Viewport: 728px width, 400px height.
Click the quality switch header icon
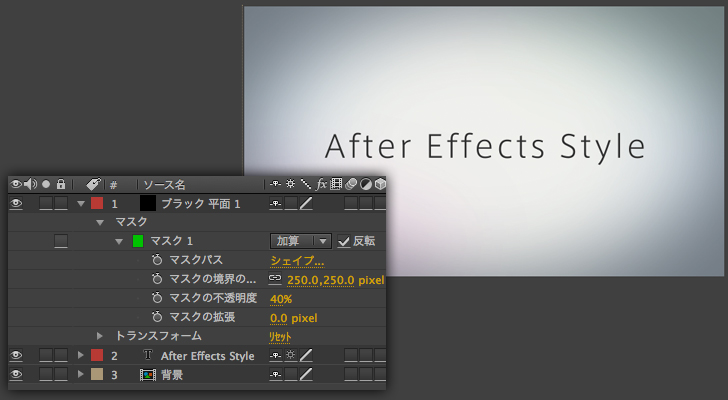(x=306, y=184)
